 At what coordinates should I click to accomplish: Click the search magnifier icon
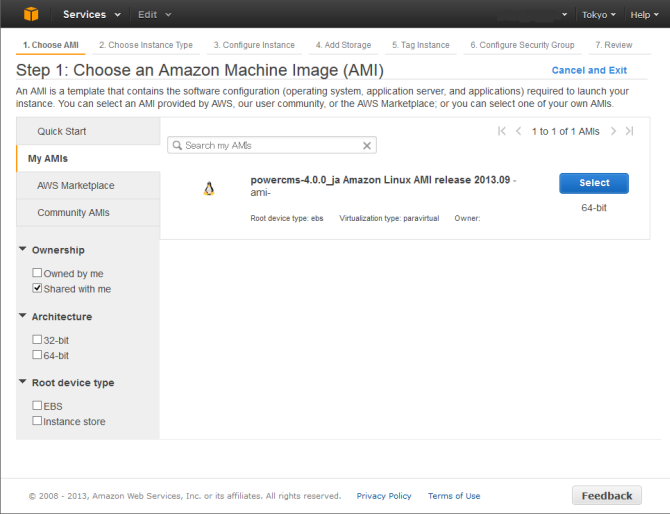point(177,145)
